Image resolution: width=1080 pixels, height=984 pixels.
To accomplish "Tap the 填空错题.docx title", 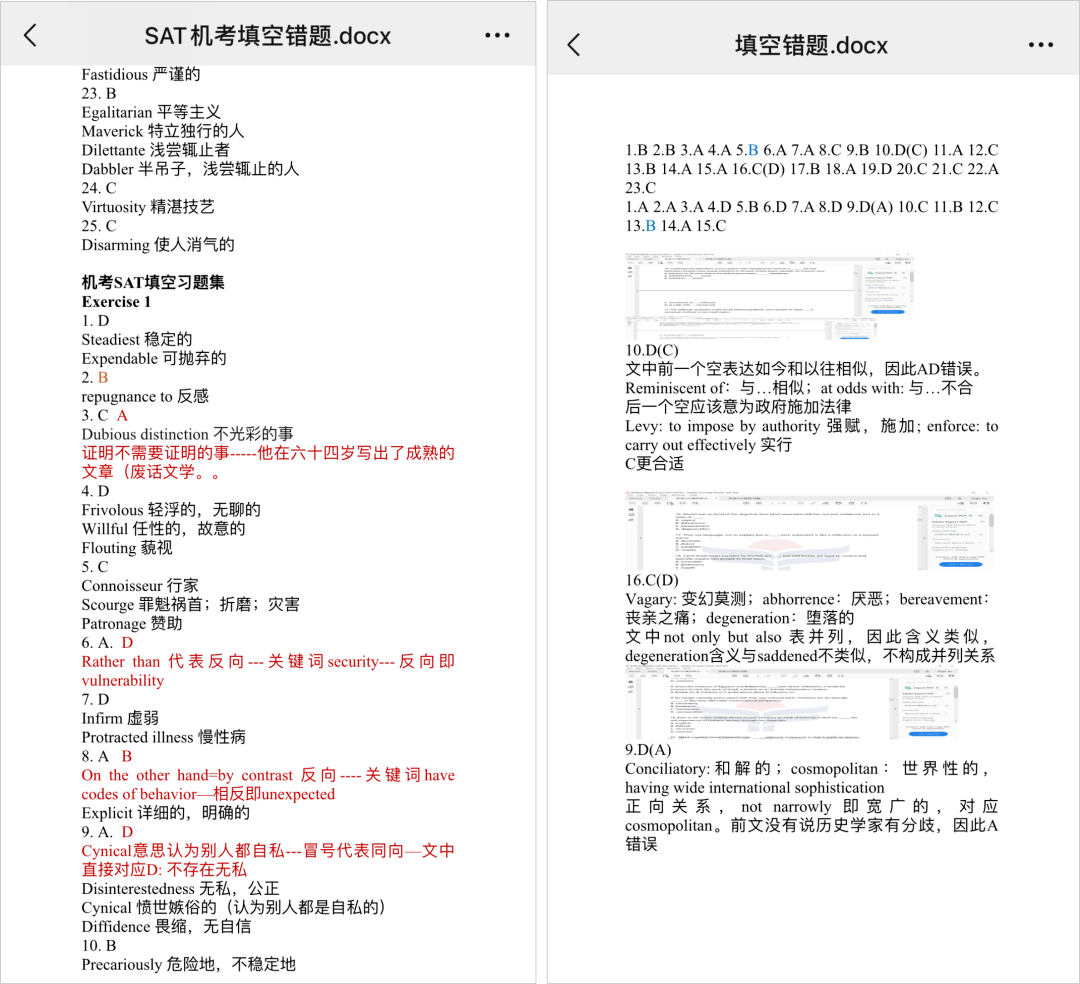I will pos(811,45).
